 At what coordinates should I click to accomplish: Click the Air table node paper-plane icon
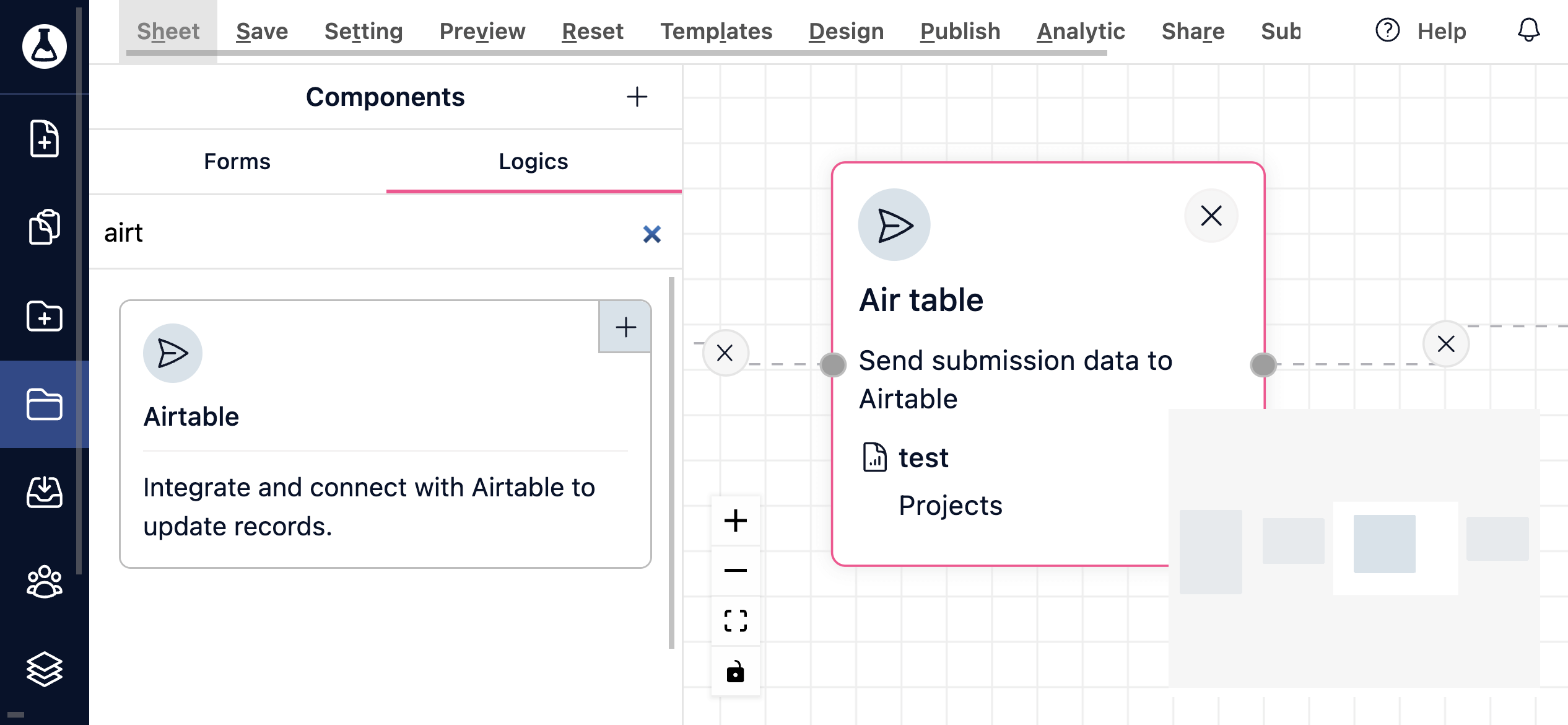pos(894,225)
